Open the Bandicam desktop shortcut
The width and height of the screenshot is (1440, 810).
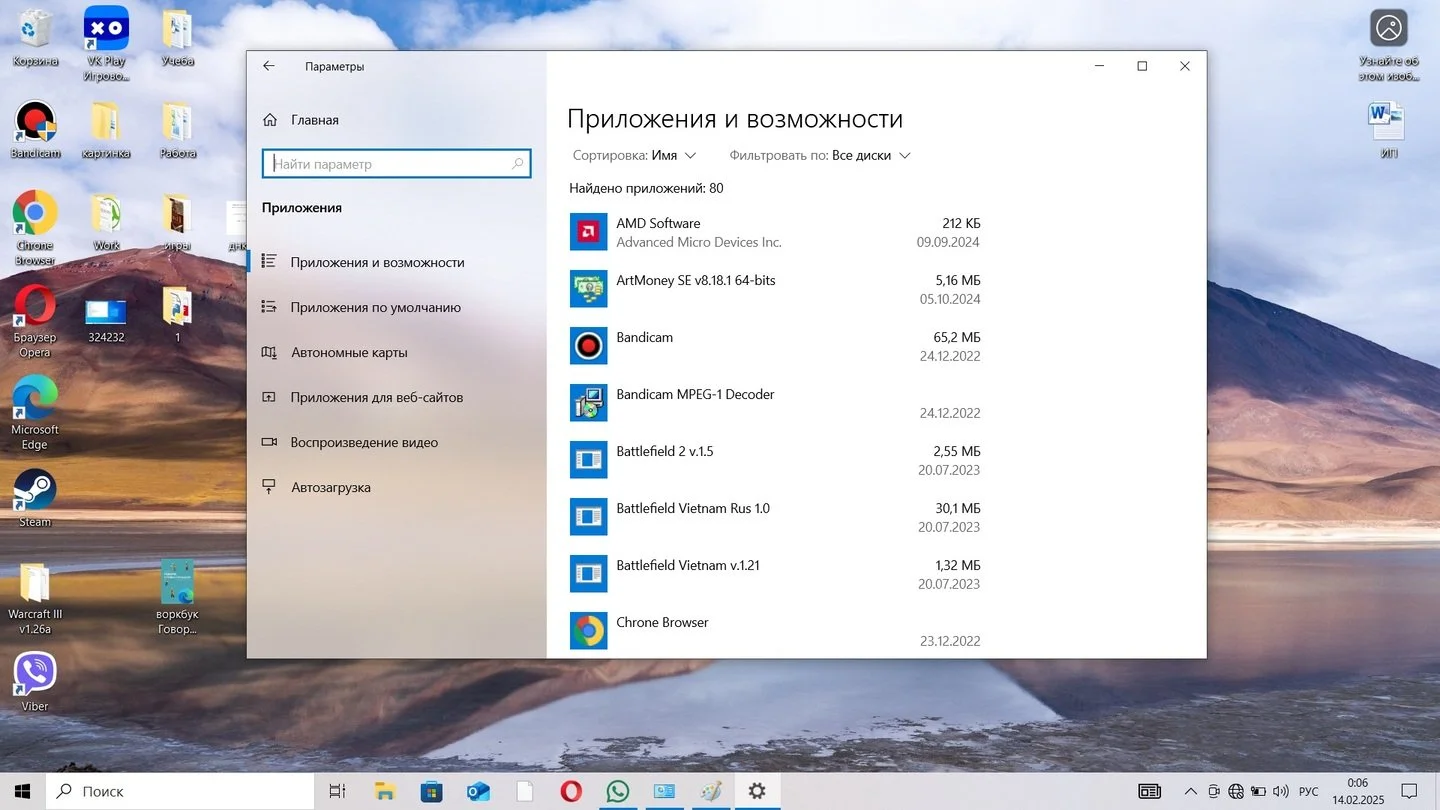tap(35, 130)
